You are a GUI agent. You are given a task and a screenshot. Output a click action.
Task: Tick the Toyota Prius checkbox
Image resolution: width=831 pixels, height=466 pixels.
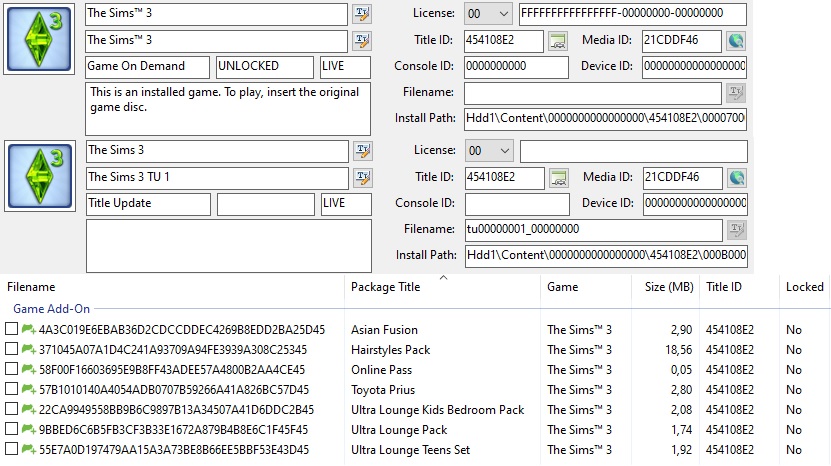12,389
